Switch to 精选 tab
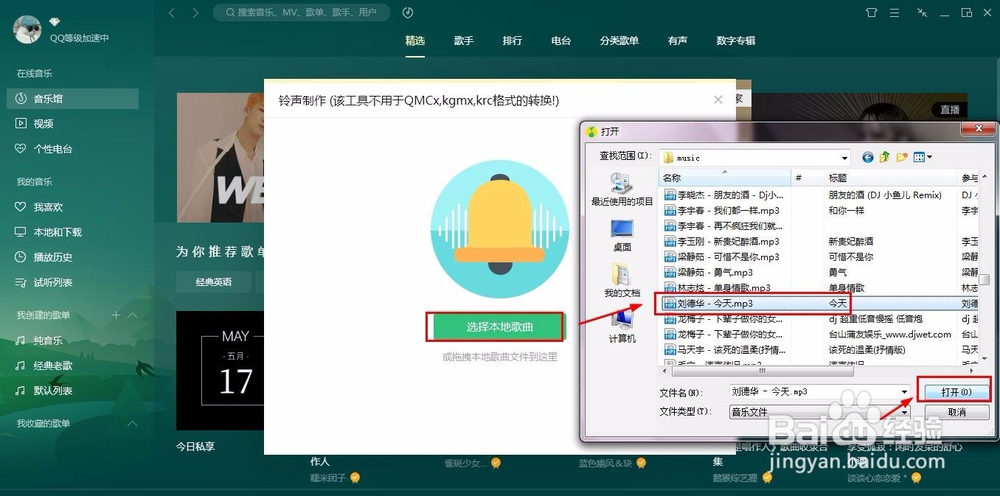The width and height of the screenshot is (1000, 496). 415,40
